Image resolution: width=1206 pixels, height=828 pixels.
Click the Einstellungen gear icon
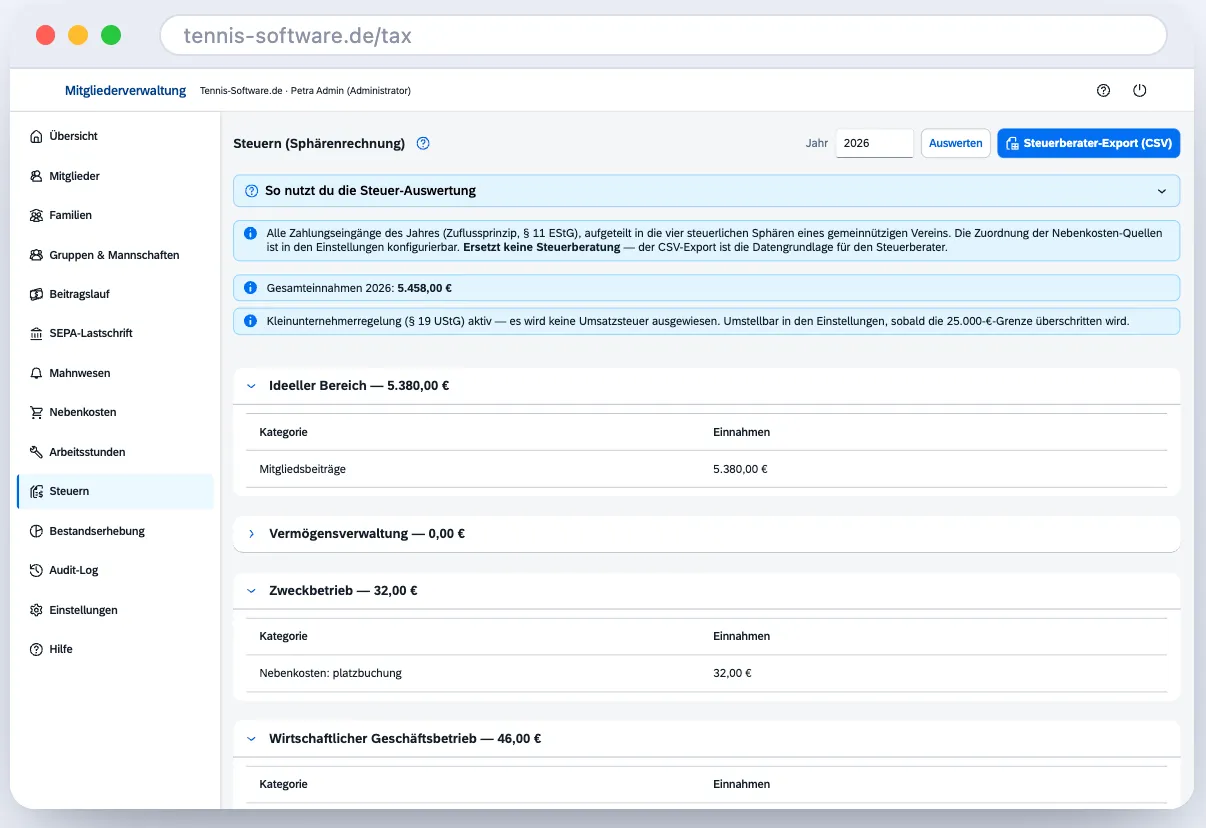tap(37, 610)
